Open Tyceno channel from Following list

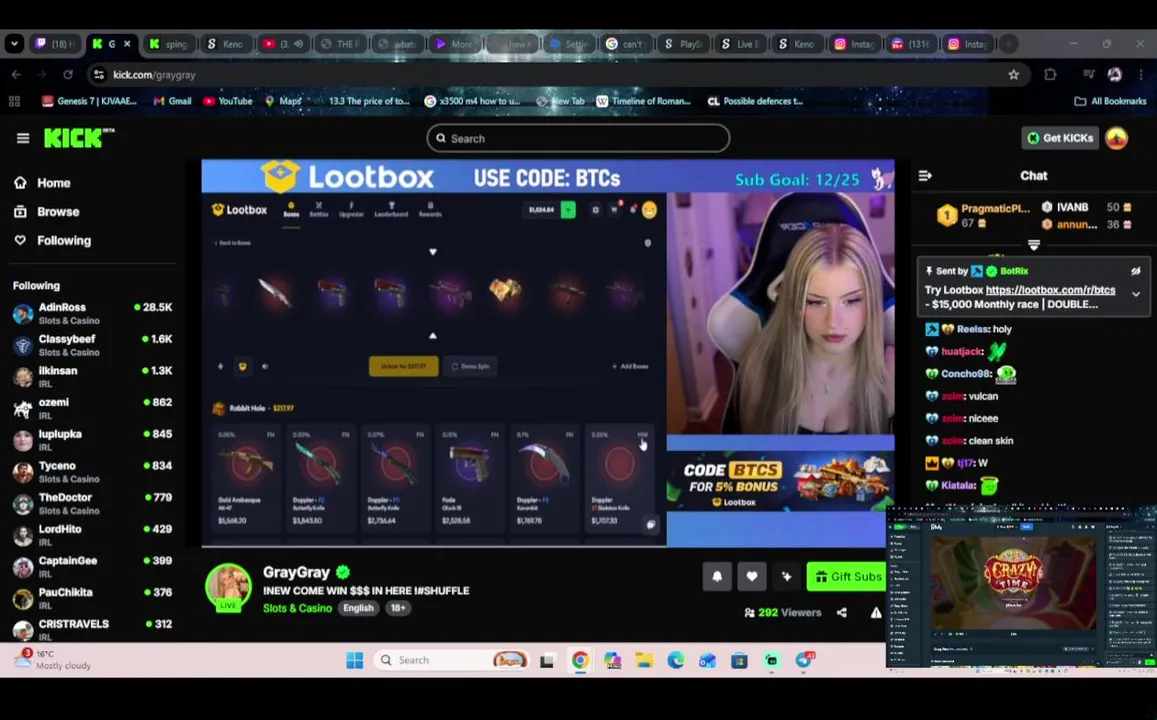click(92, 472)
